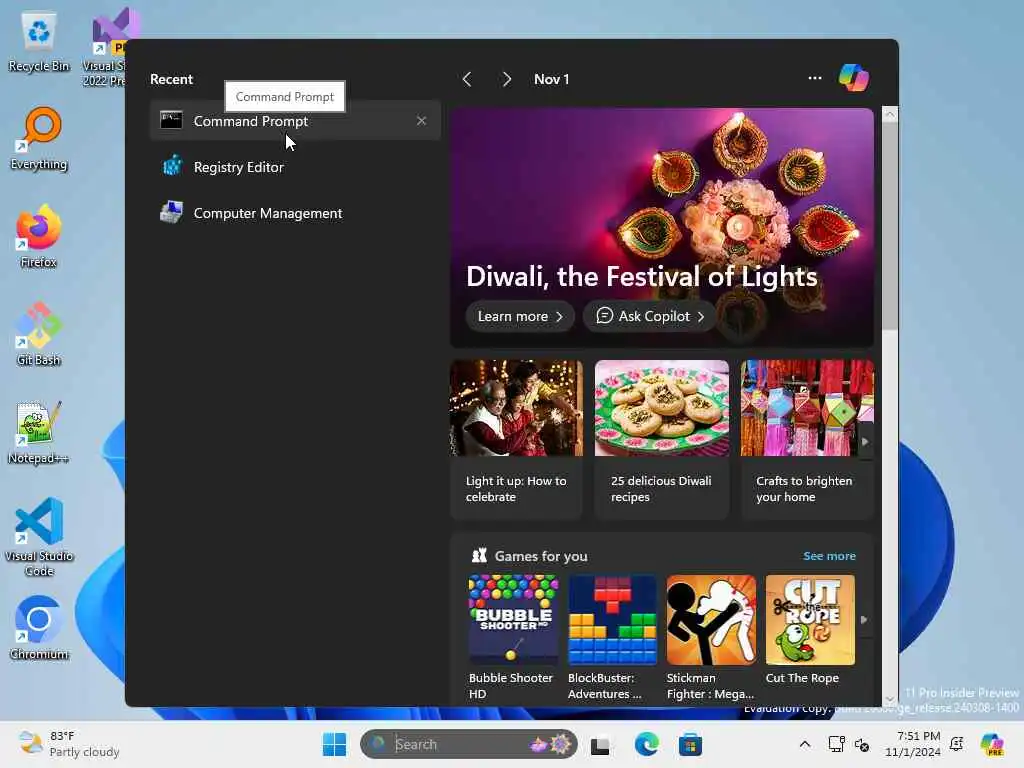Click the Nov 1 date label

pyautogui.click(x=551, y=79)
